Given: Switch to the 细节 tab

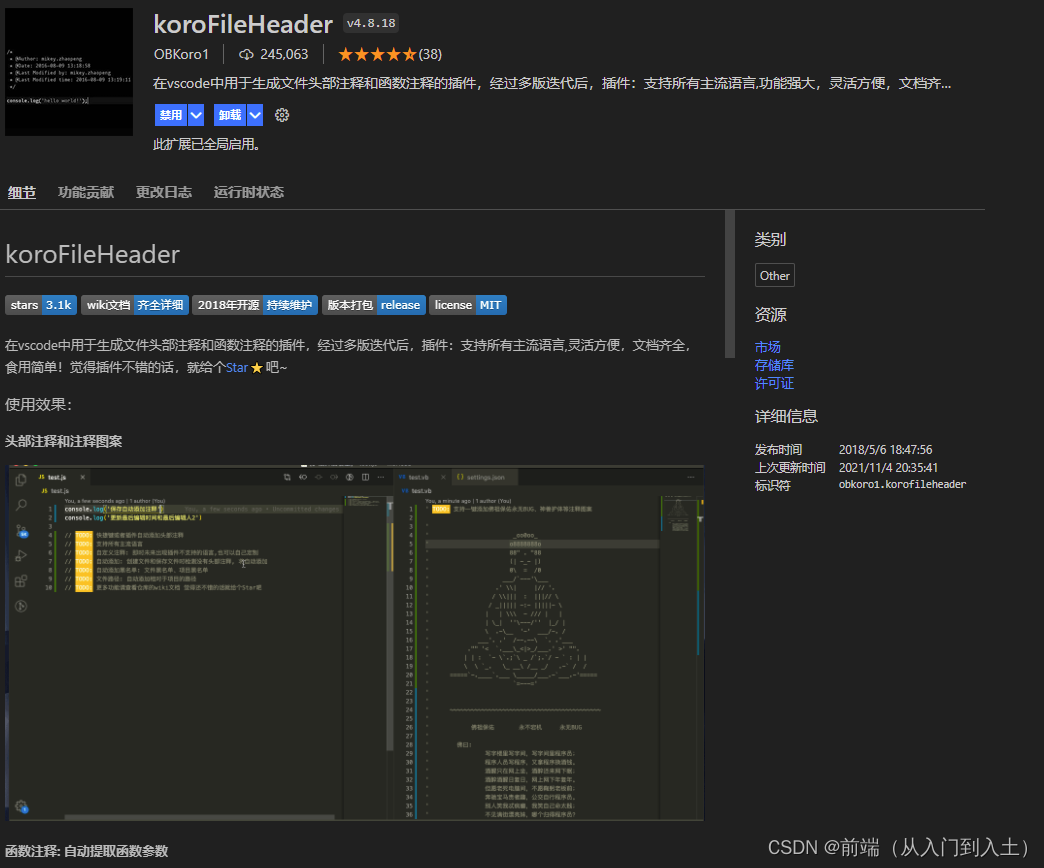Looking at the screenshot, I should pos(22,192).
